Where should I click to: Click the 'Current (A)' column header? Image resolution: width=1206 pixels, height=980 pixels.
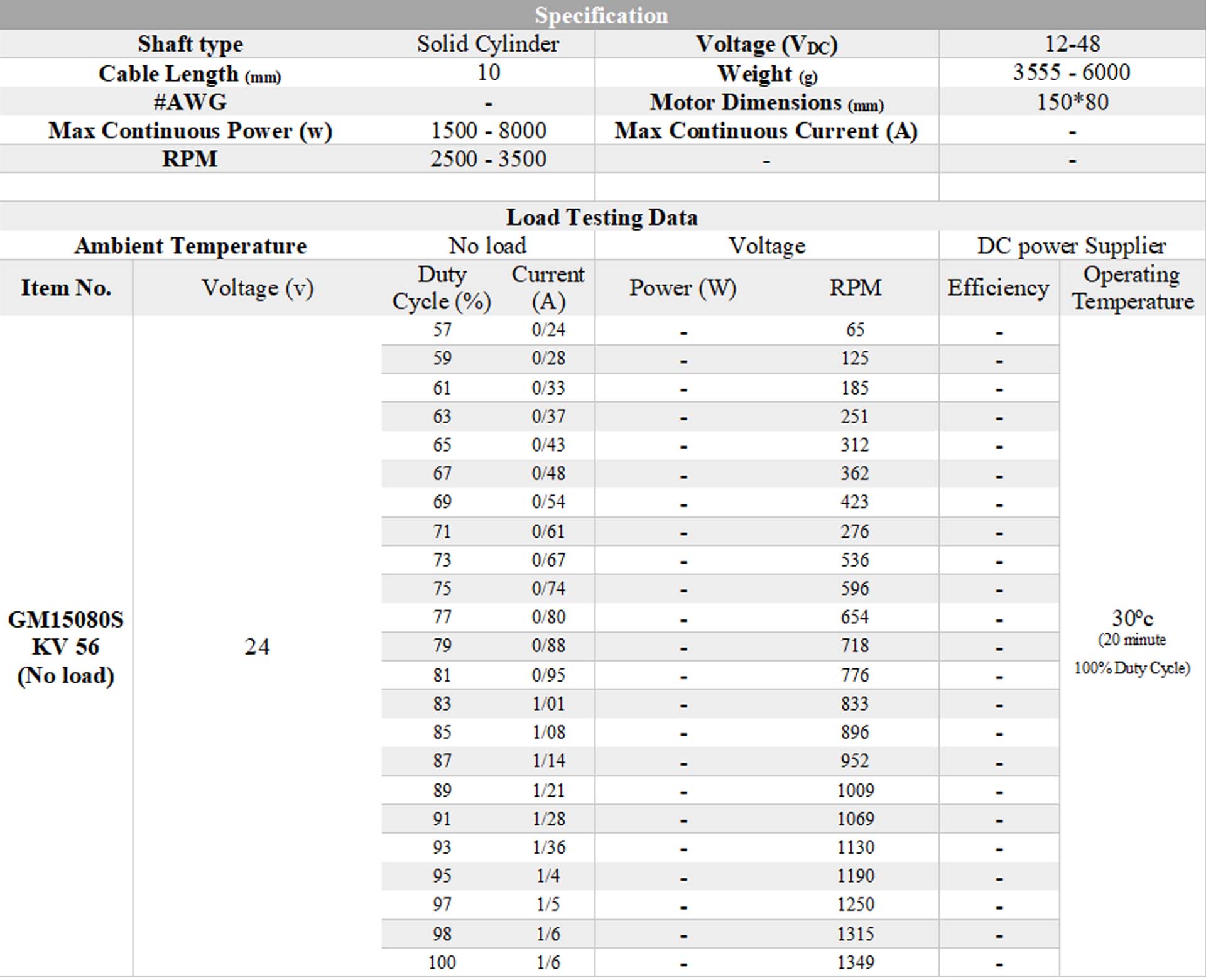point(548,288)
